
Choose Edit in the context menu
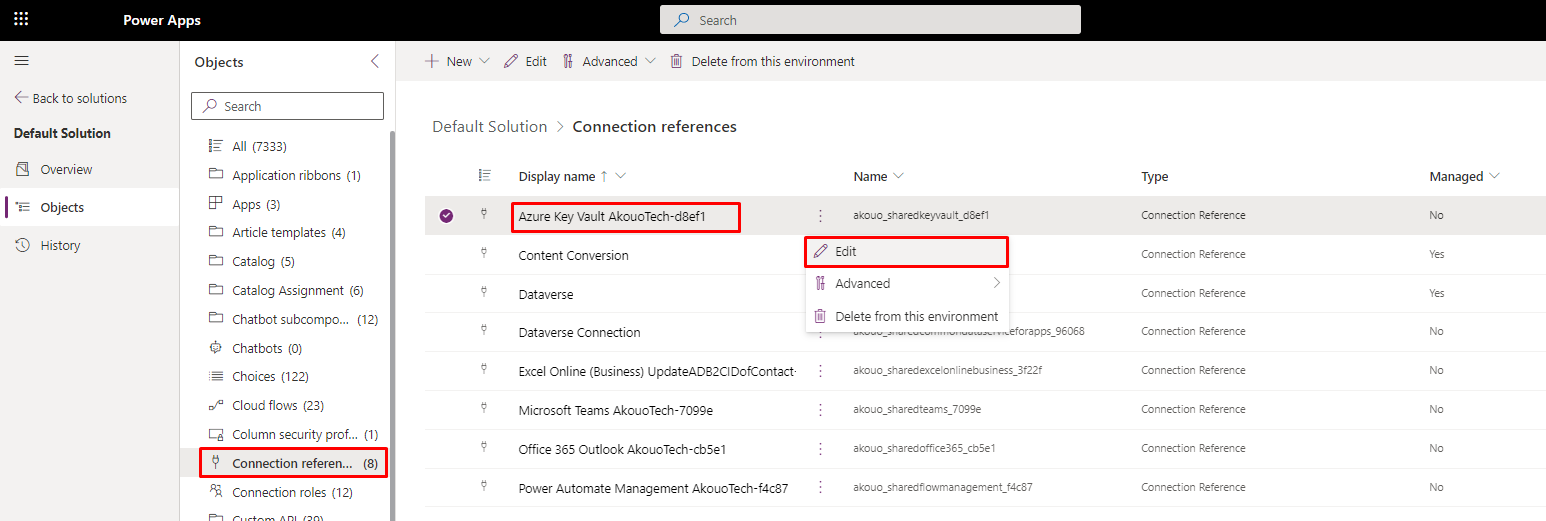tap(845, 252)
